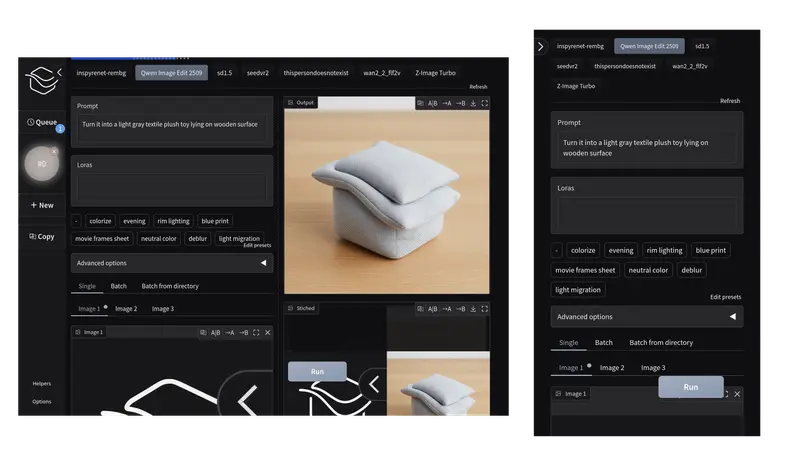The height and width of the screenshot is (460, 800).
Task: Send Stiched image to slot A
Action: [447, 309]
